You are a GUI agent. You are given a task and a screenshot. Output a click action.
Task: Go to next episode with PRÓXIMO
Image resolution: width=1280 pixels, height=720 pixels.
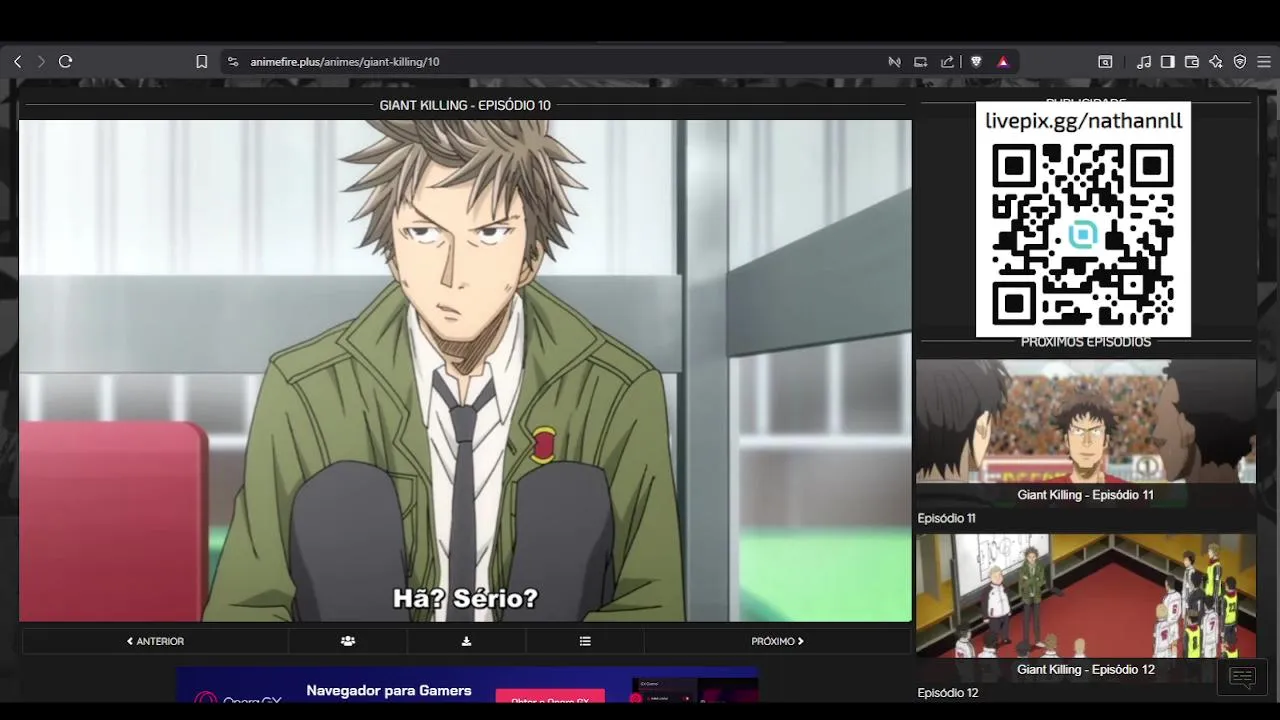[777, 641]
